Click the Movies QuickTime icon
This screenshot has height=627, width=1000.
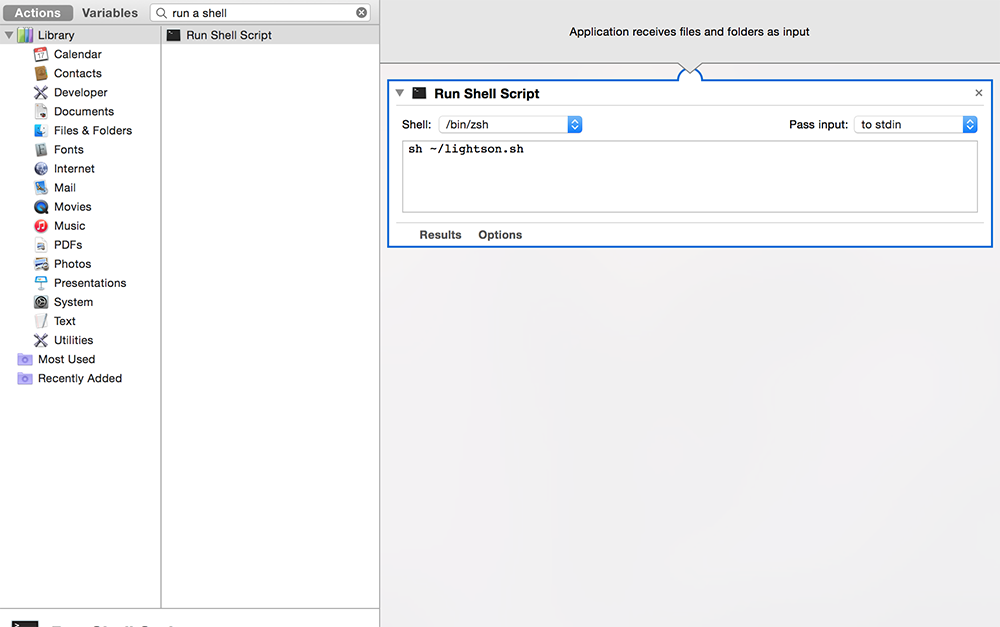coord(41,207)
